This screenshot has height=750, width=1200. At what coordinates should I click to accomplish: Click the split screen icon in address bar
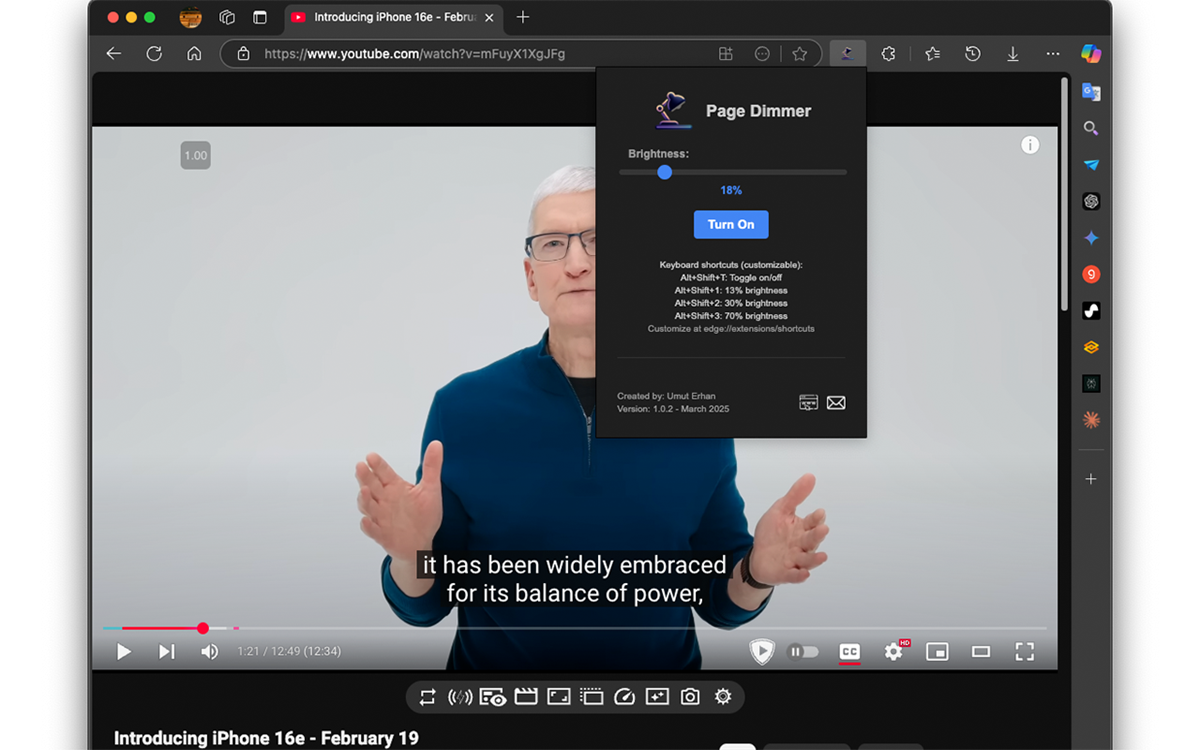pyautogui.click(x=726, y=54)
